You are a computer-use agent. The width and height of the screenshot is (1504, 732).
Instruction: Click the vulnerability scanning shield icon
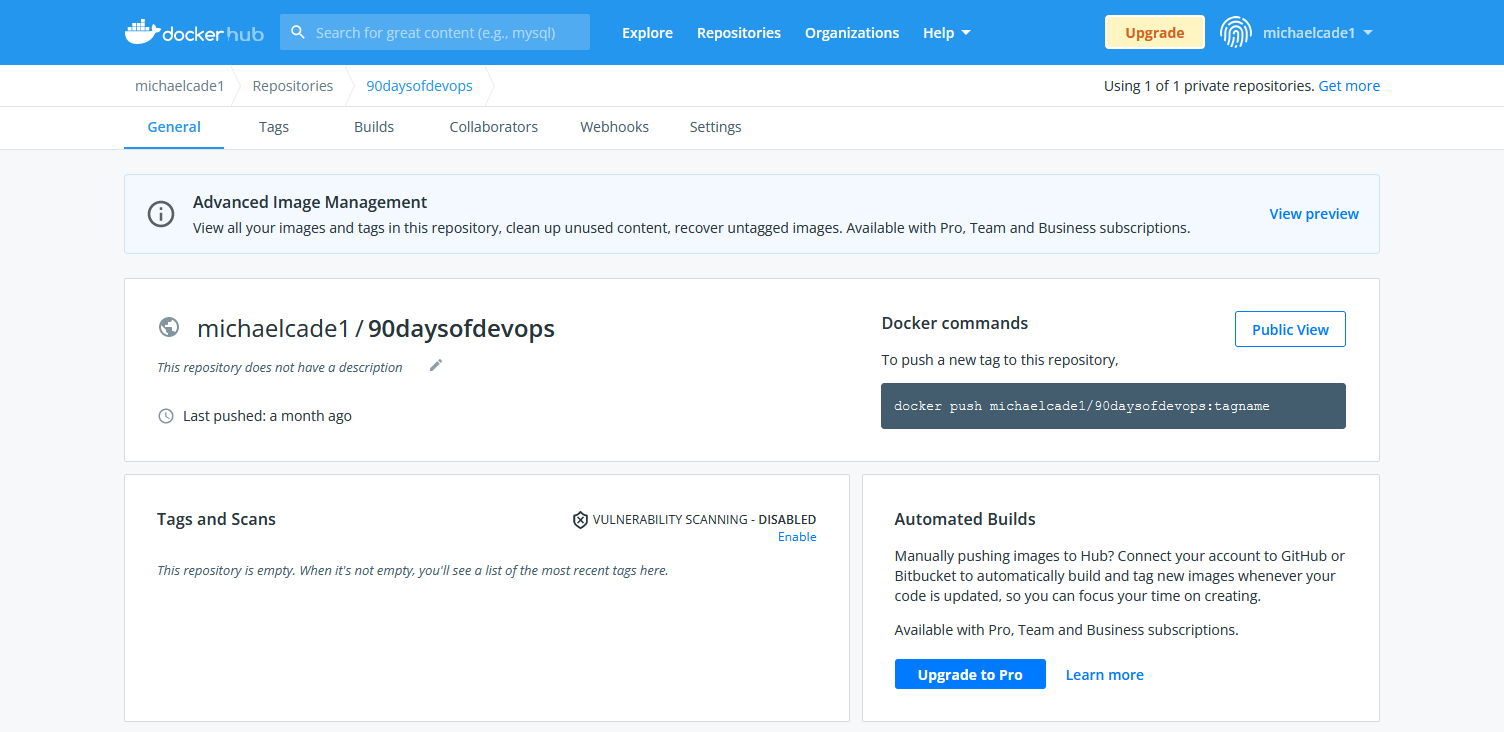(x=580, y=520)
